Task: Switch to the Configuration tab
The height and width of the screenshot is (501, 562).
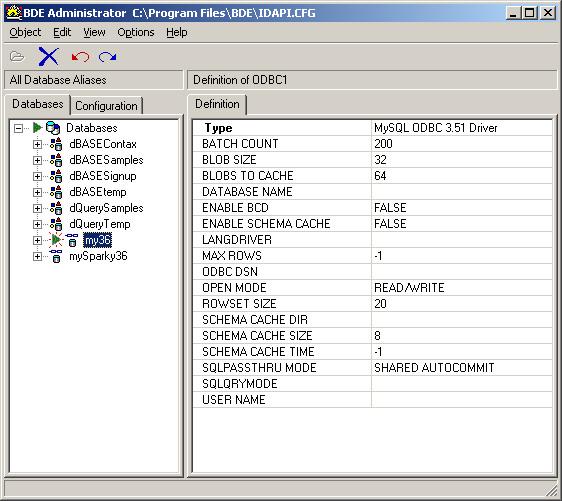Action: click(x=106, y=106)
